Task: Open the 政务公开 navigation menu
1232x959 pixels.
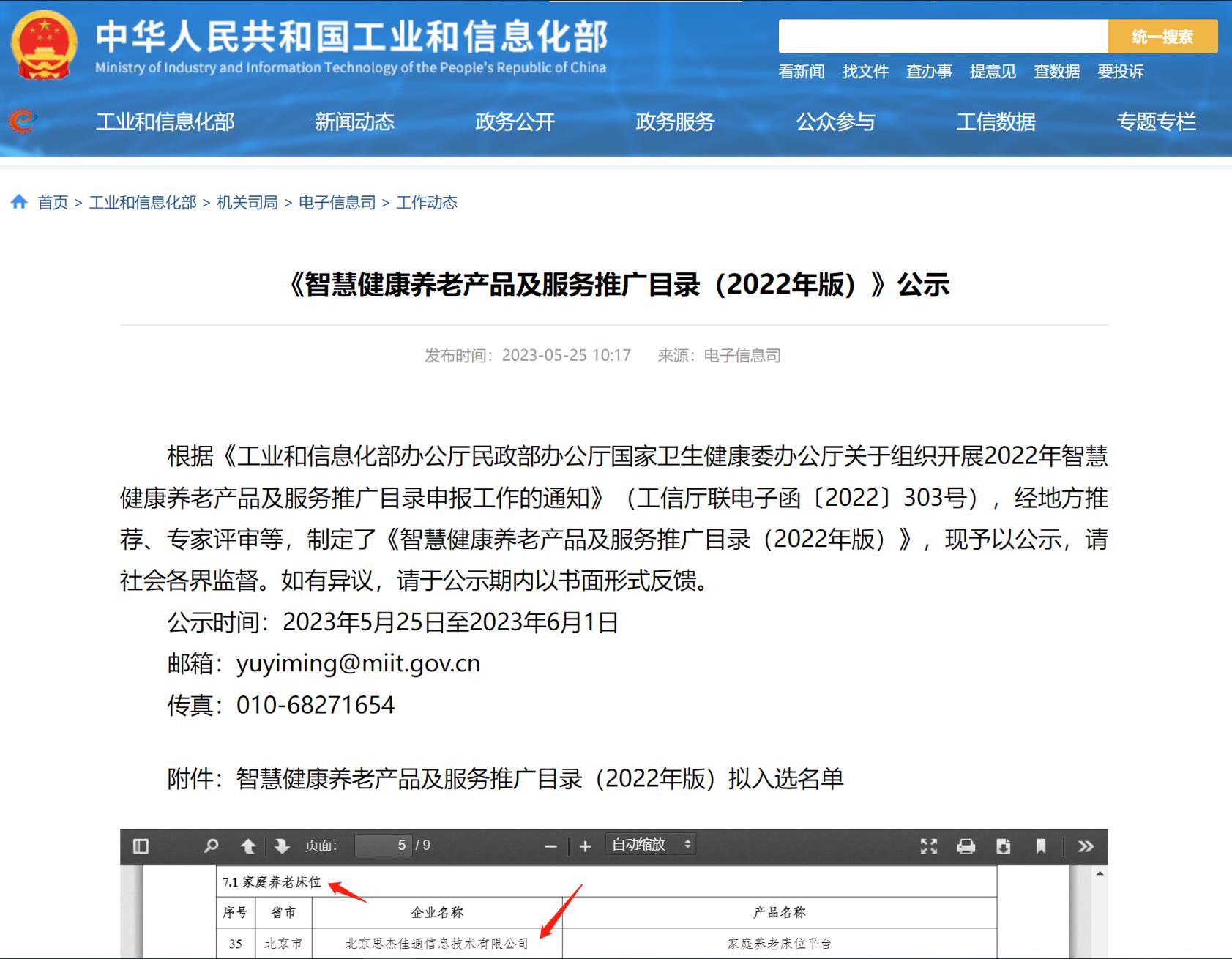Action: pos(515,122)
